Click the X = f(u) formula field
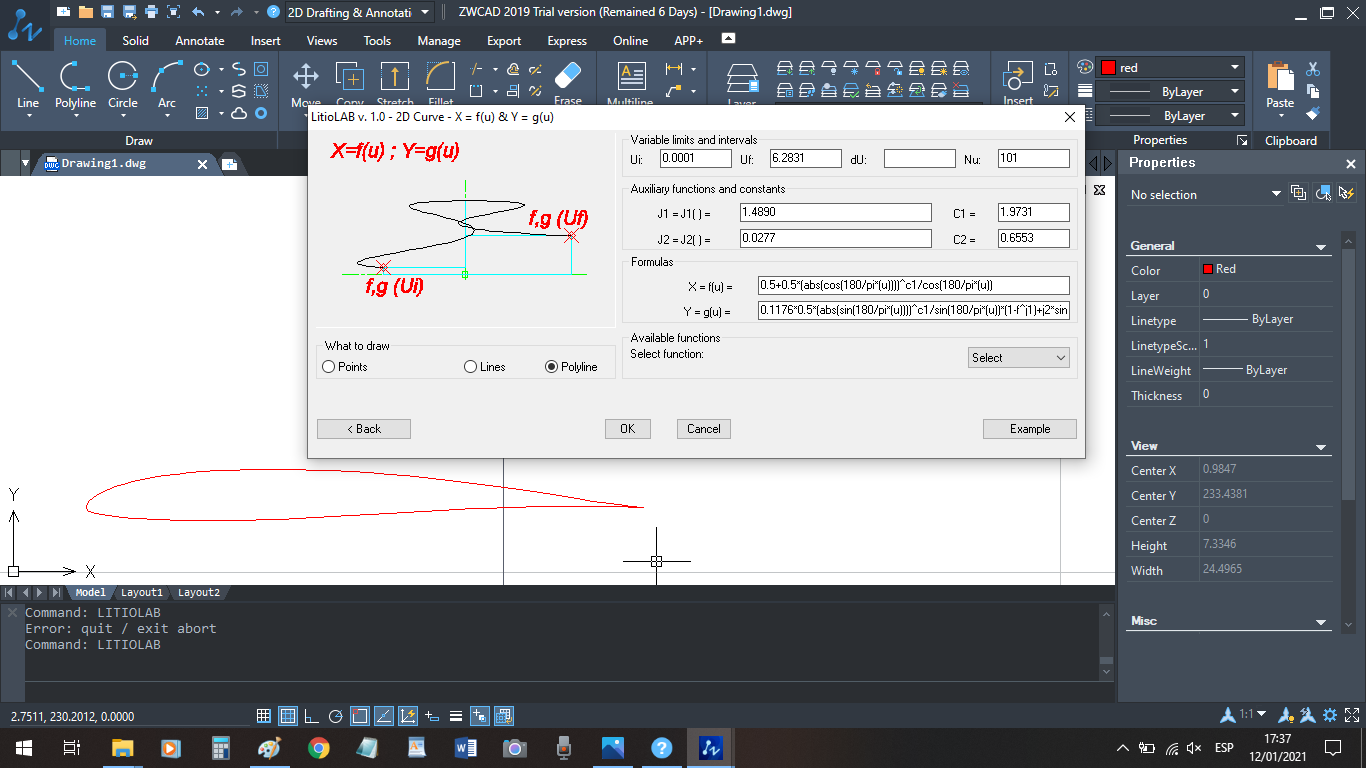Image resolution: width=1366 pixels, height=768 pixels. click(x=914, y=285)
